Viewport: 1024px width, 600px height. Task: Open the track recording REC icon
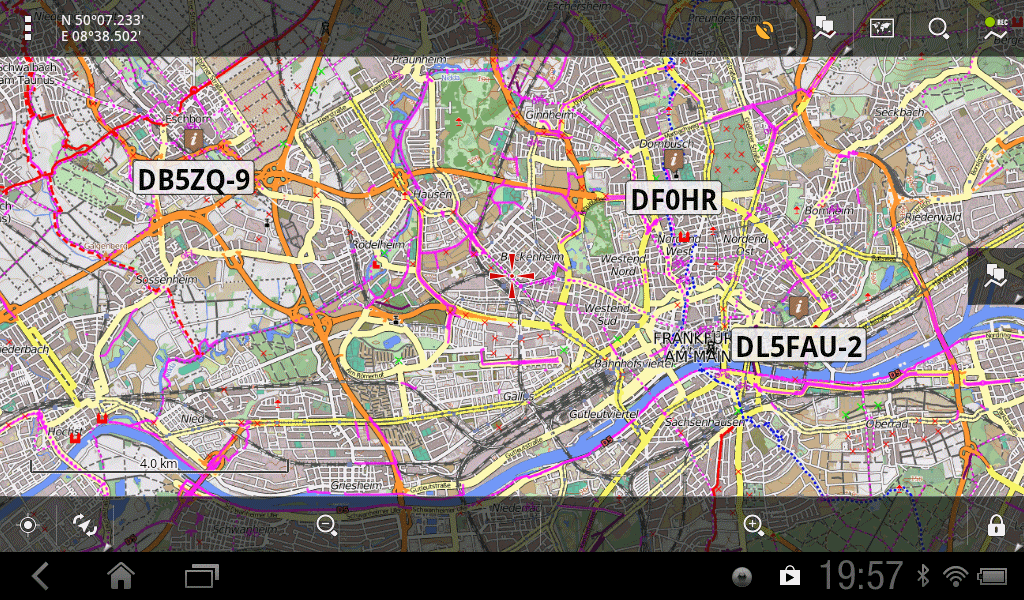click(x=999, y=29)
